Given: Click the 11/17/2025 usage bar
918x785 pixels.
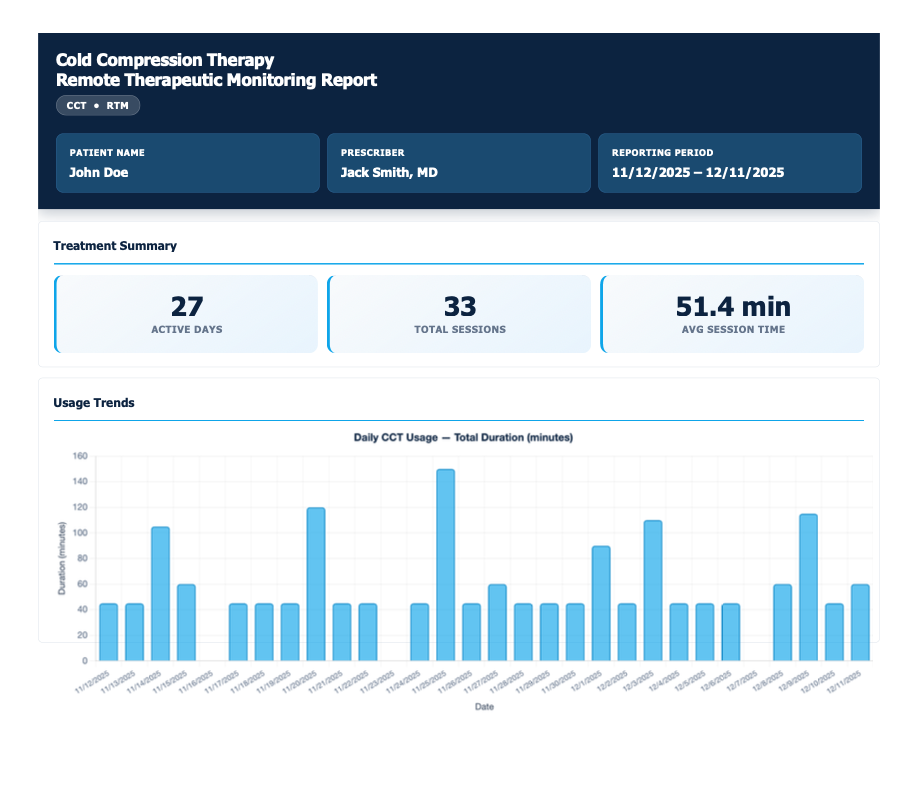Looking at the screenshot, I should (x=238, y=632).
